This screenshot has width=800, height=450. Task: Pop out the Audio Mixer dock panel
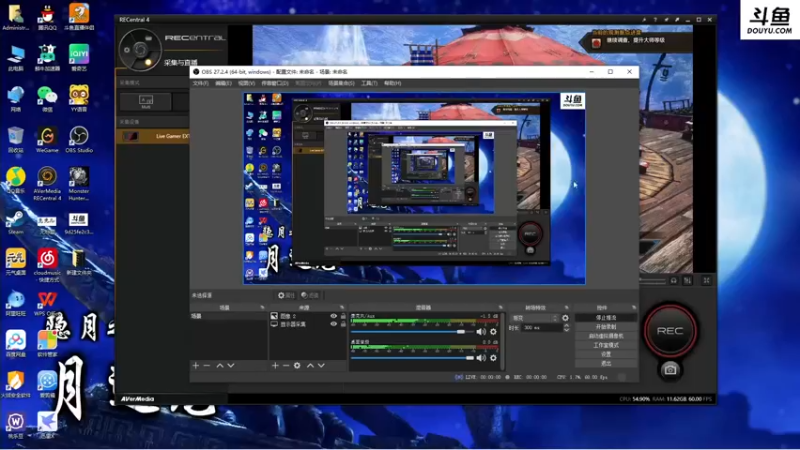click(501, 308)
